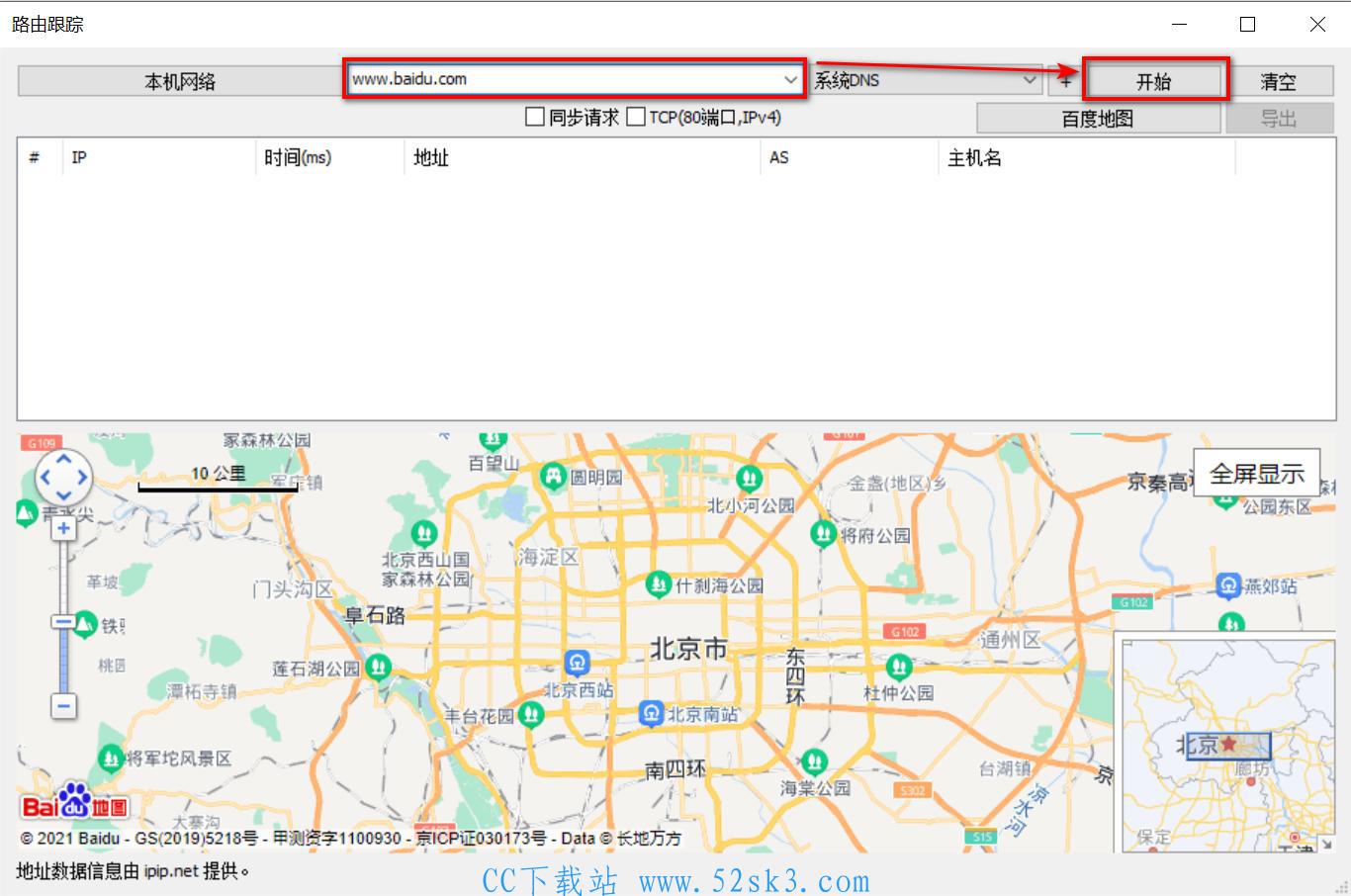Click the 北小河公园 park marker
The image size is (1351, 896).
[750, 480]
